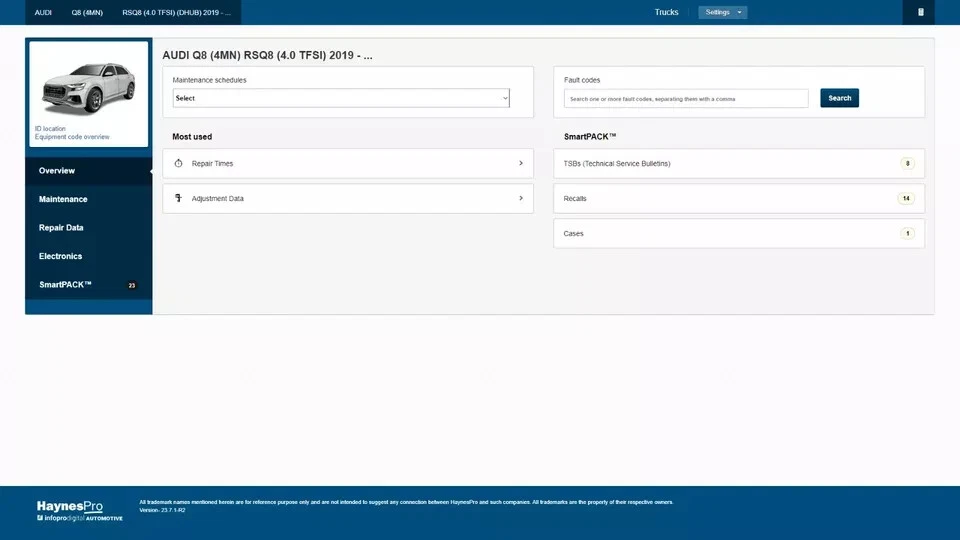Viewport: 960px width, 540px height.
Task: Expand Repair Times via its chevron
Action: (x=521, y=163)
